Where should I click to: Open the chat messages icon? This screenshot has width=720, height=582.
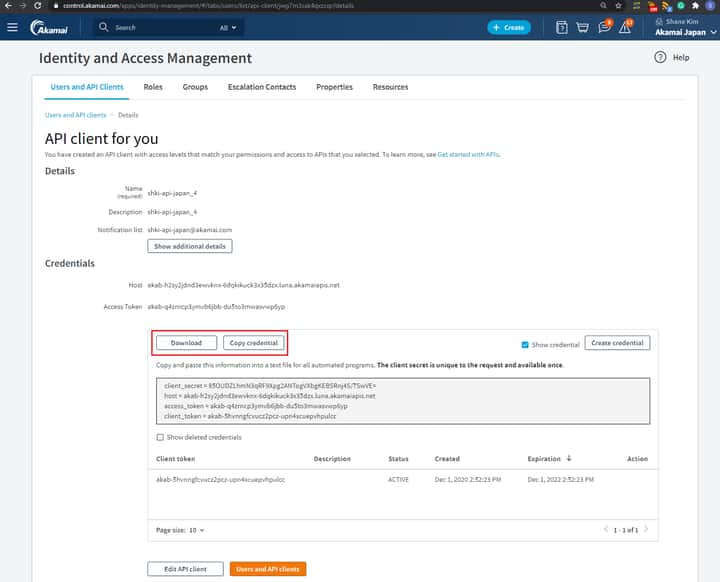(x=604, y=27)
